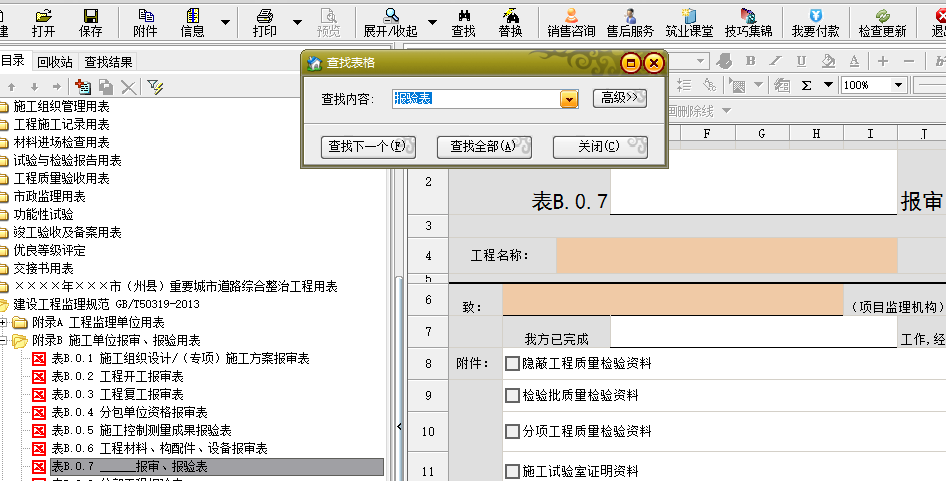This screenshot has width=946, height=481.
Task: Click the Check for Updates (检查更新) icon
Action: pyautogui.click(x=882, y=21)
